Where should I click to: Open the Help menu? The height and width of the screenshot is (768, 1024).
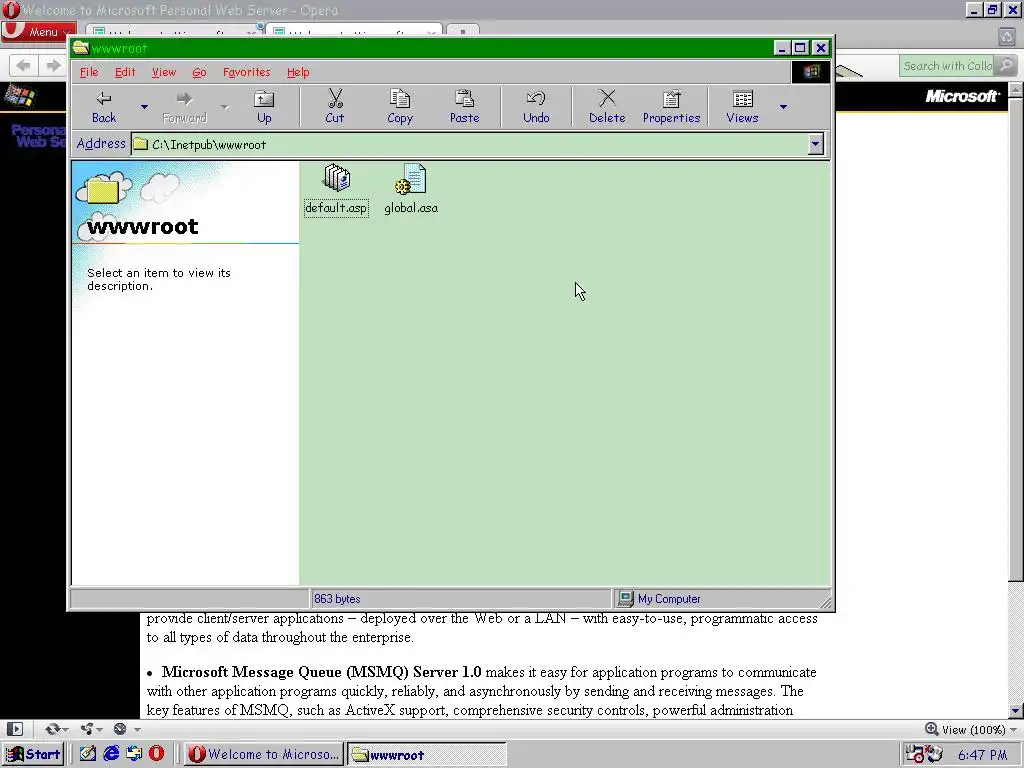pyautogui.click(x=298, y=72)
